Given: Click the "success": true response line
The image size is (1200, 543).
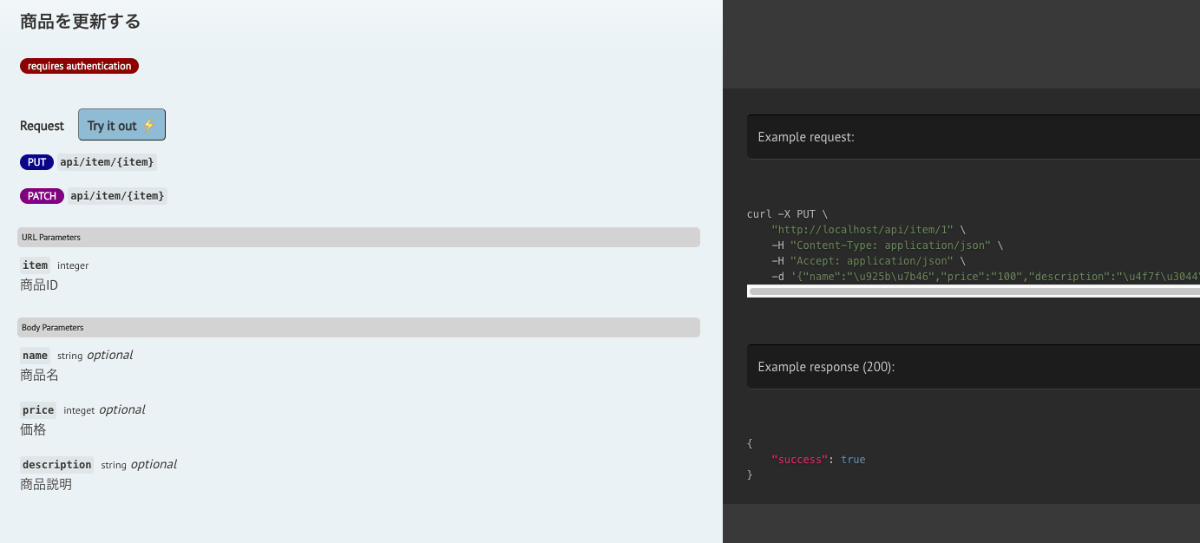Looking at the screenshot, I should (x=818, y=460).
